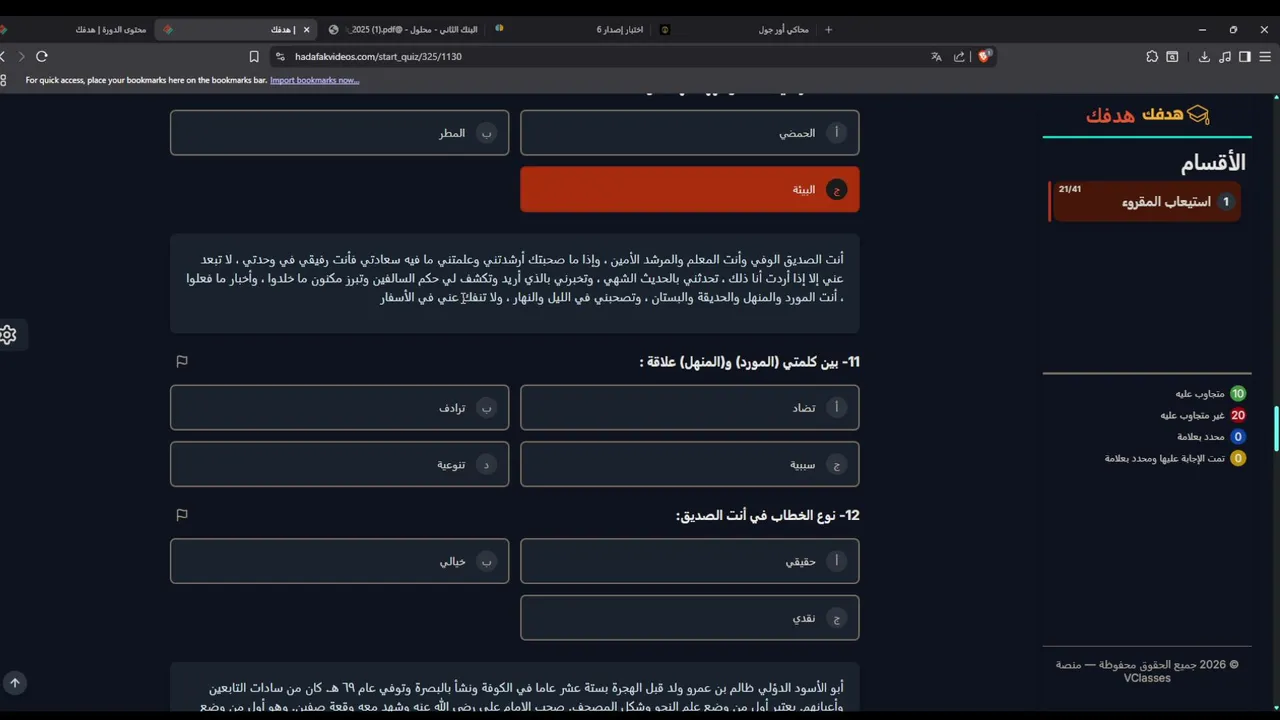Toggle the browser sidebar panel icon
Viewport: 1280px width, 720px height.
point(1244,57)
